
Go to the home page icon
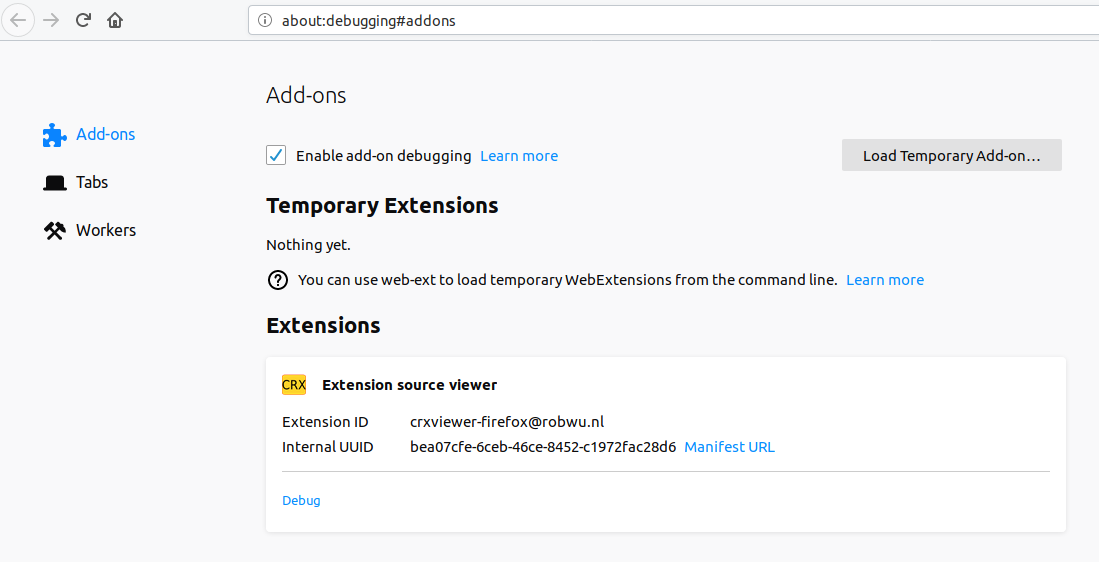pyautogui.click(x=115, y=20)
